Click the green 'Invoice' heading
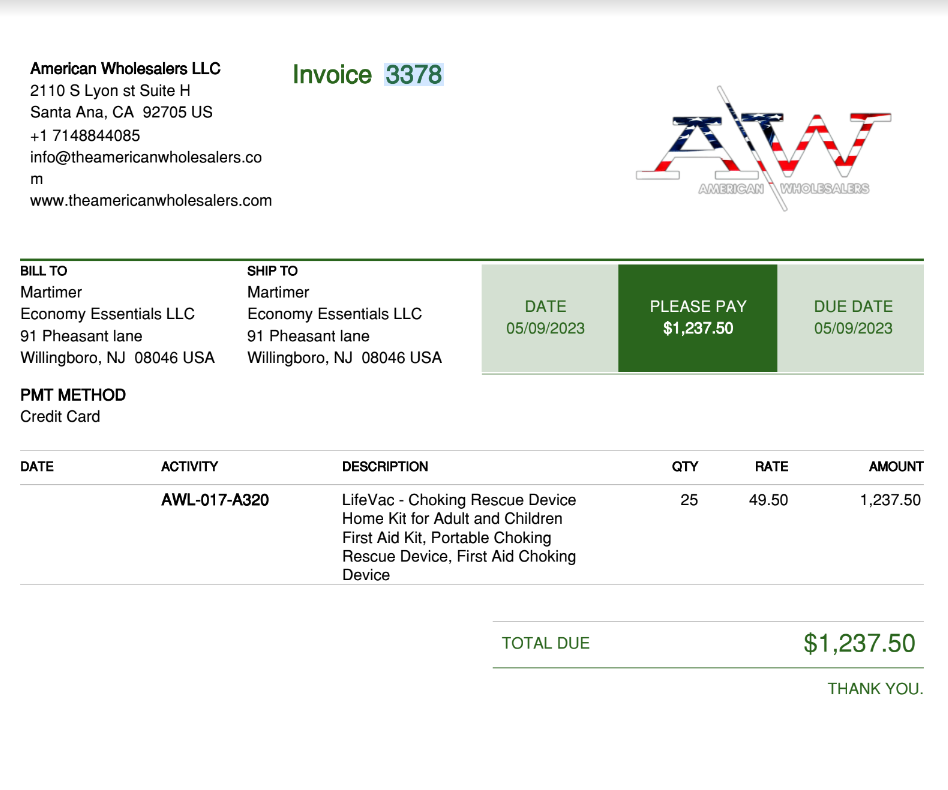 (332, 75)
